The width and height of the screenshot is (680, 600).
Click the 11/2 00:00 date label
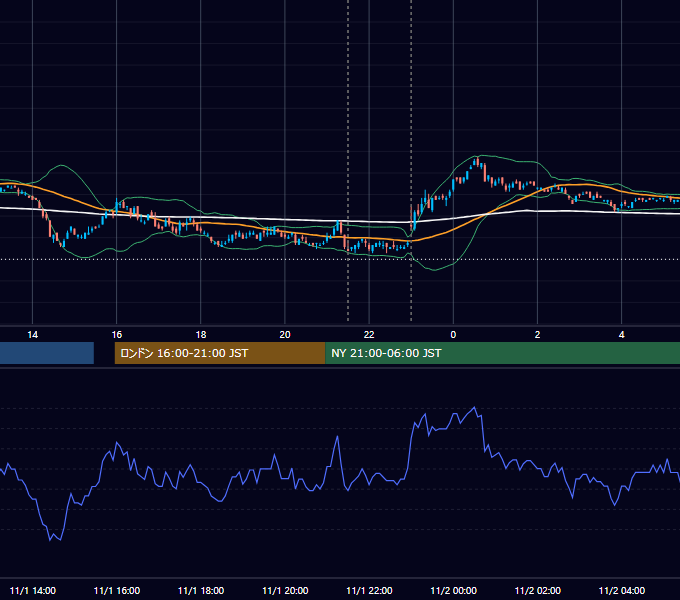453,590
